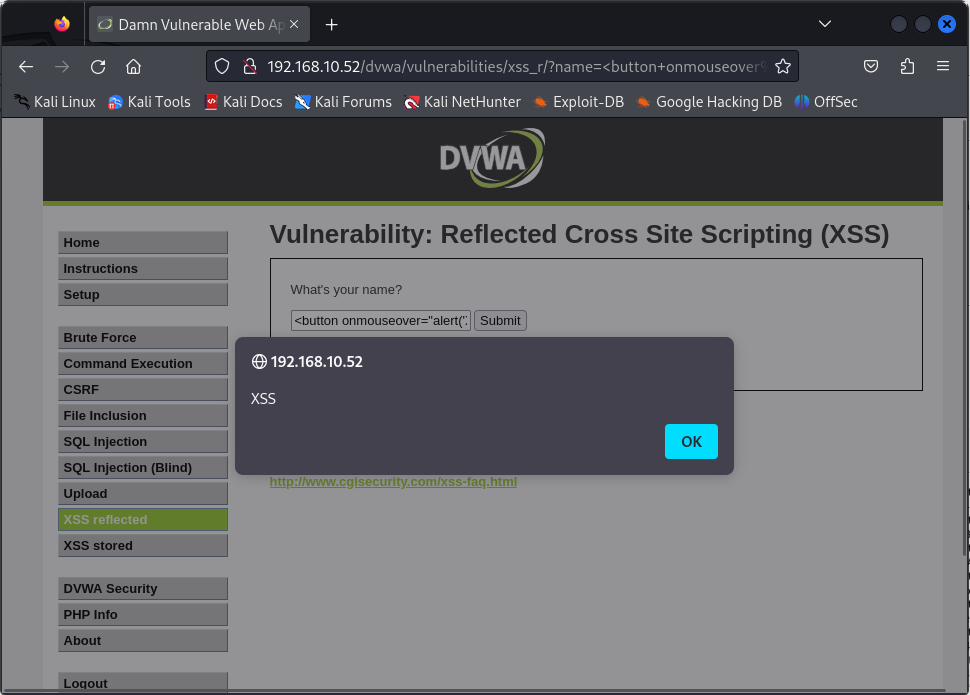Dismiss the XSS alert with OK
The height and width of the screenshot is (695, 970).
pos(691,441)
